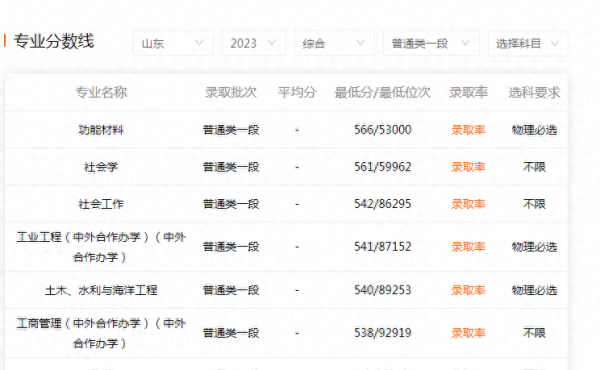Click 录取率 link in 工商管理 row
This screenshot has height=370, width=600.
point(468,333)
